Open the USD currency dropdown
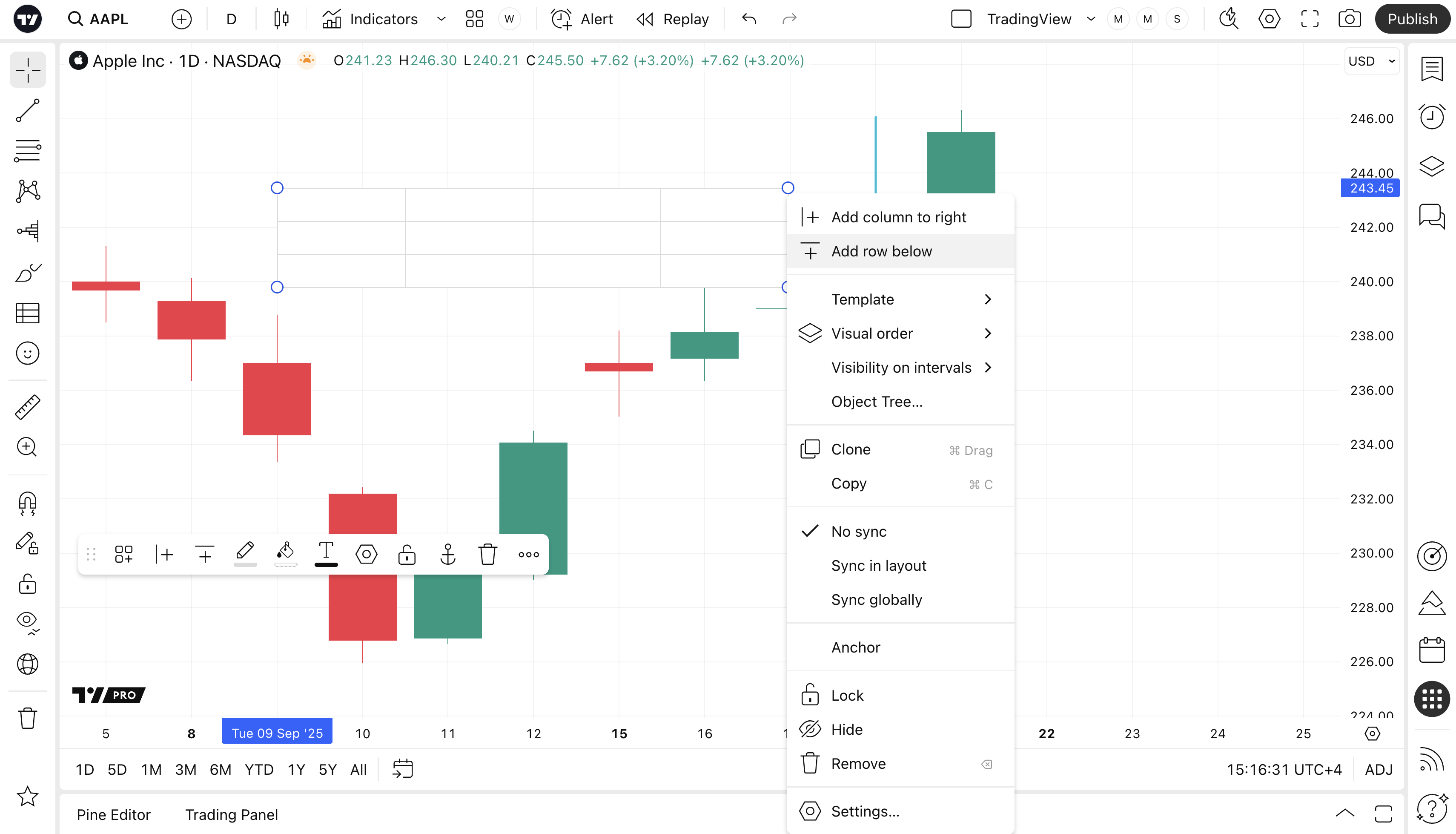This screenshot has width=1456, height=834. click(1371, 61)
